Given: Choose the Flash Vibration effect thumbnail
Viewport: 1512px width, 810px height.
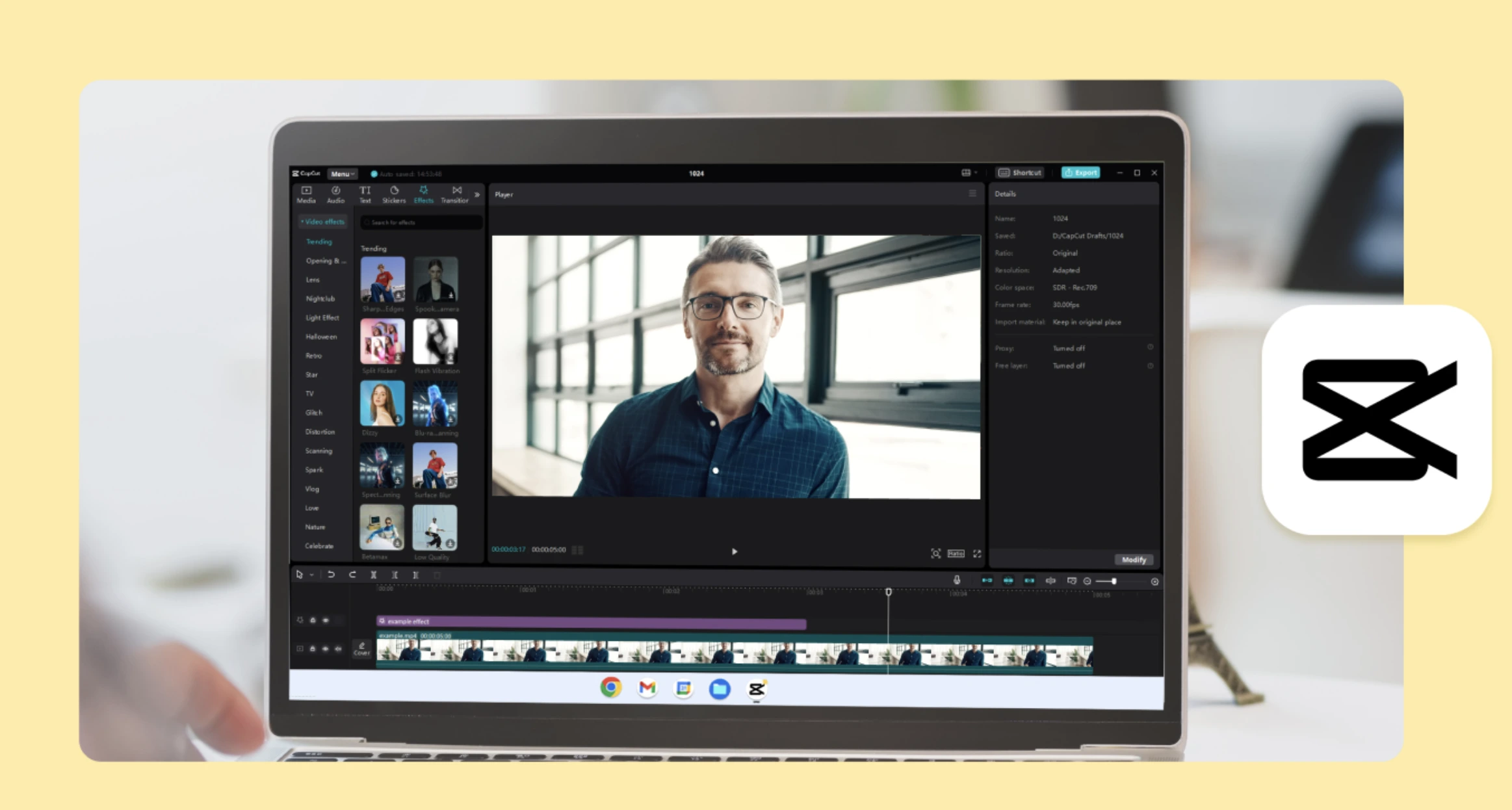Looking at the screenshot, I should pyautogui.click(x=436, y=341).
